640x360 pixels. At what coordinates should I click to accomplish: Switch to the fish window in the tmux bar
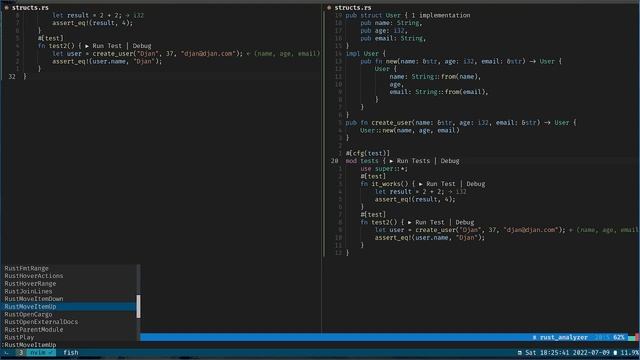(71, 353)
